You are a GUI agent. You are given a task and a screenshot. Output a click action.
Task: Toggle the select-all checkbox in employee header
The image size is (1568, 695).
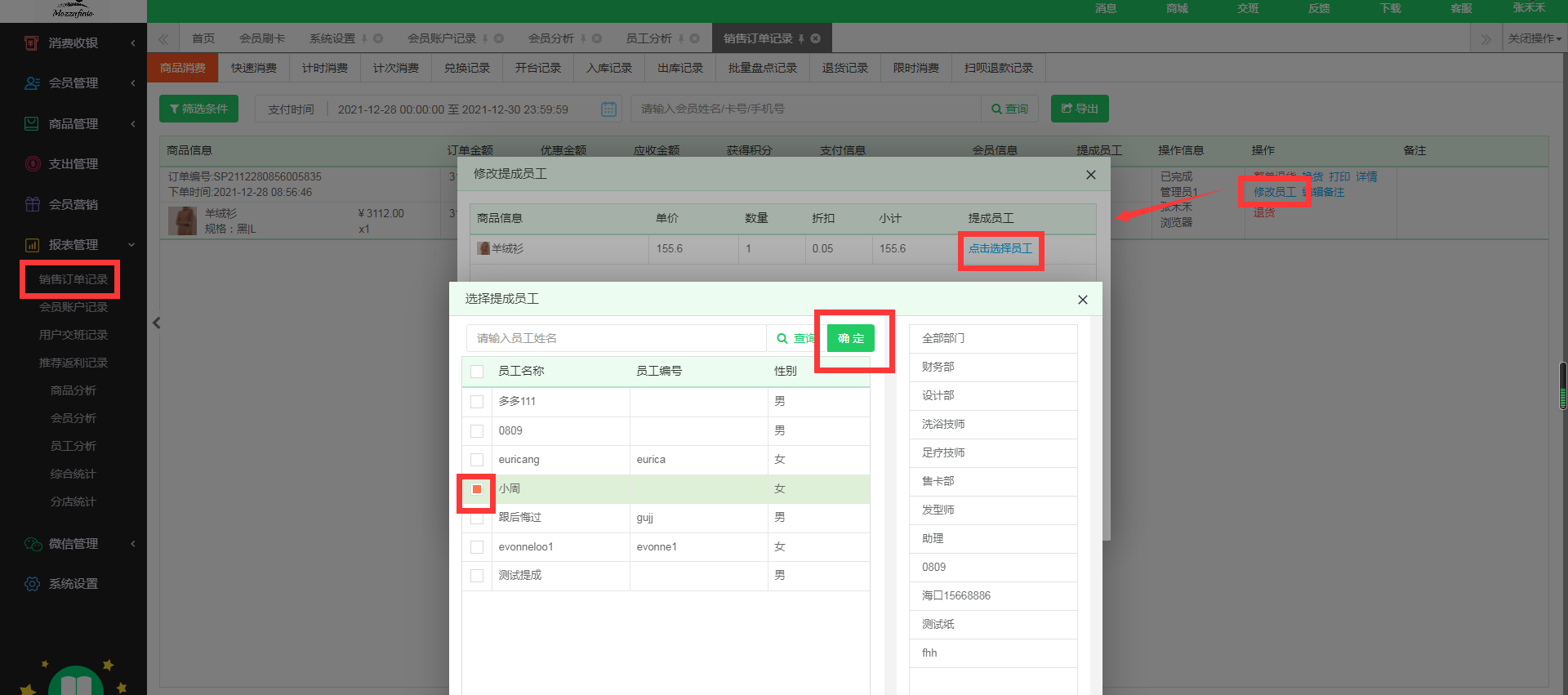pyautogui.click(x=477, y=372)
